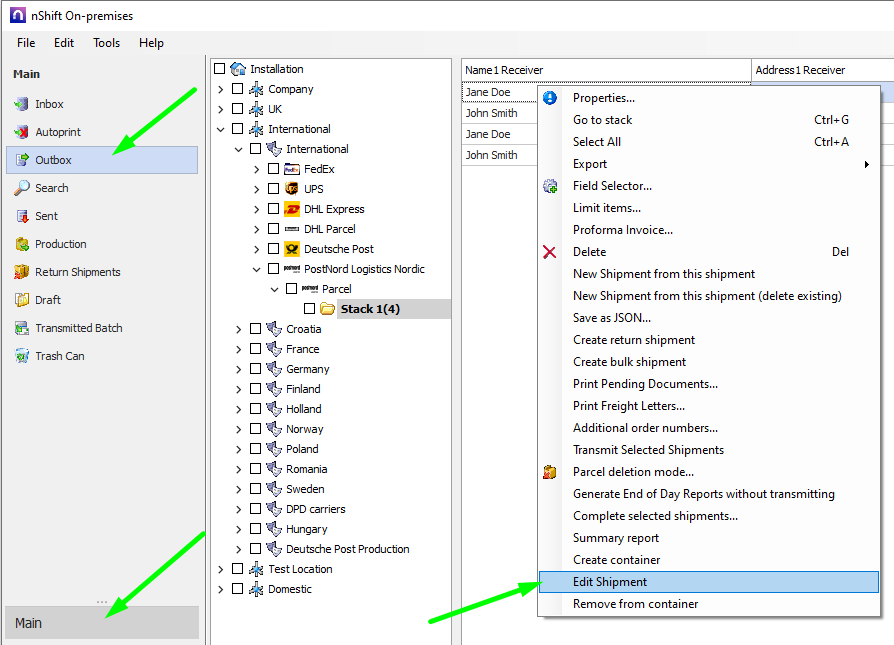This screenshot has height=645, width=894.
Task: Click the Deutsche Post horn icon
Action: tap(291, 249)
